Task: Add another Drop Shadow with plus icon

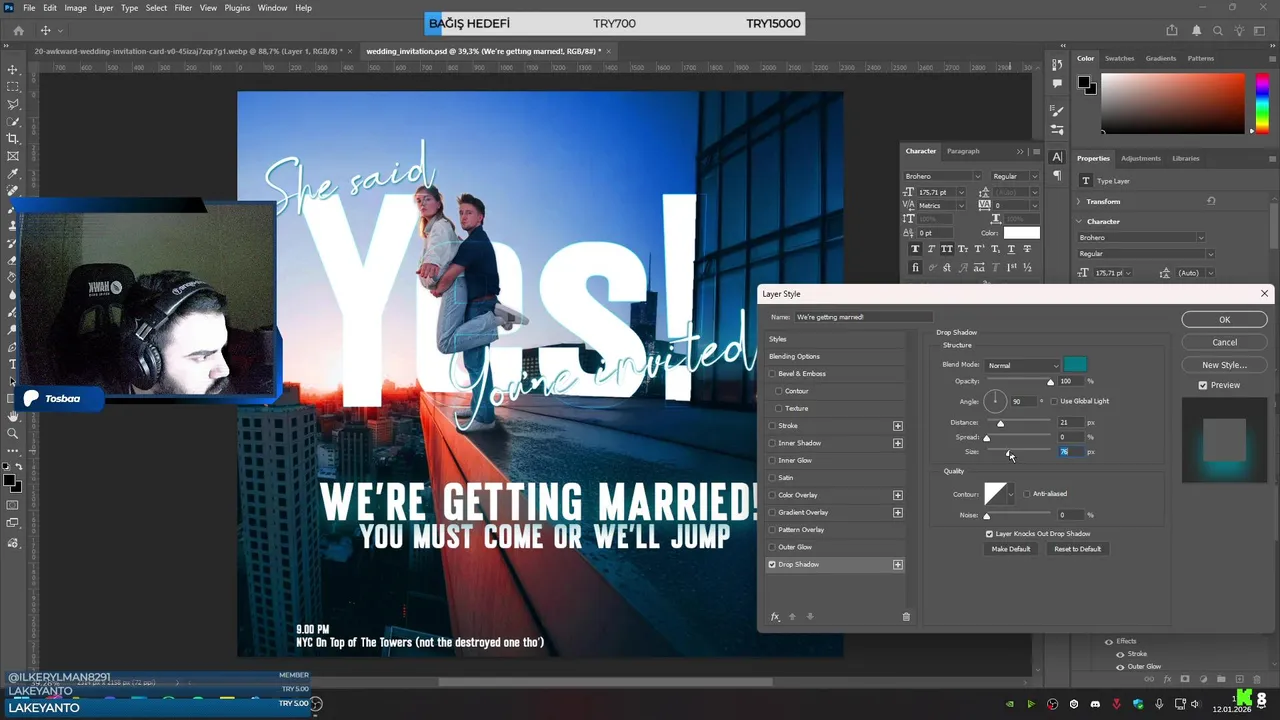Action: click(x=898, y=565)
